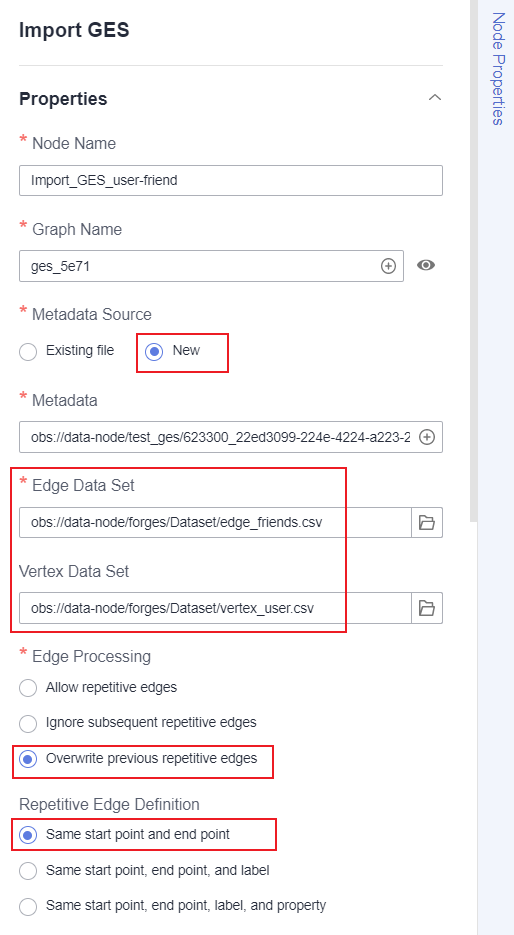Screen dimensions: 514x935
Task: Click the Node Name input field
Action: pyautogui.click(x=231, y=180)
